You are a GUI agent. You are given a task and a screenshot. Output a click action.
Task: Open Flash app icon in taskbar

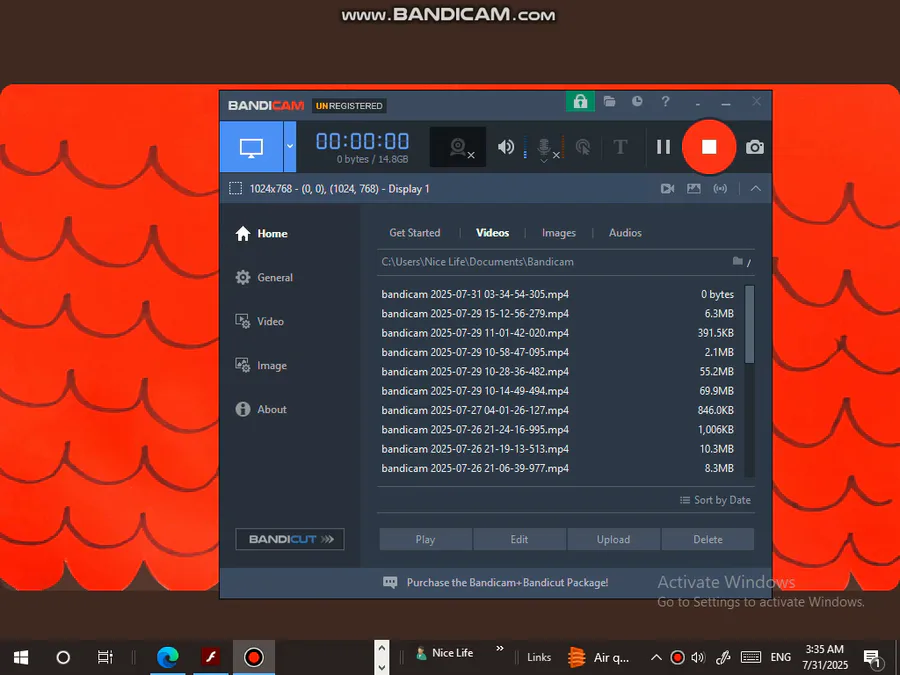tap(211, 657)
